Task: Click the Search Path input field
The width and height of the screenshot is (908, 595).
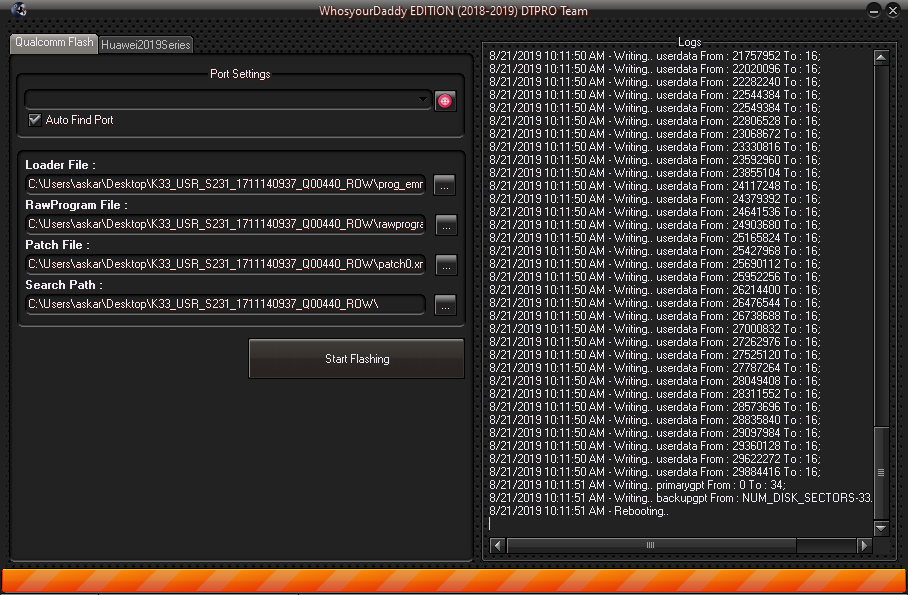Action: point(225,304)
